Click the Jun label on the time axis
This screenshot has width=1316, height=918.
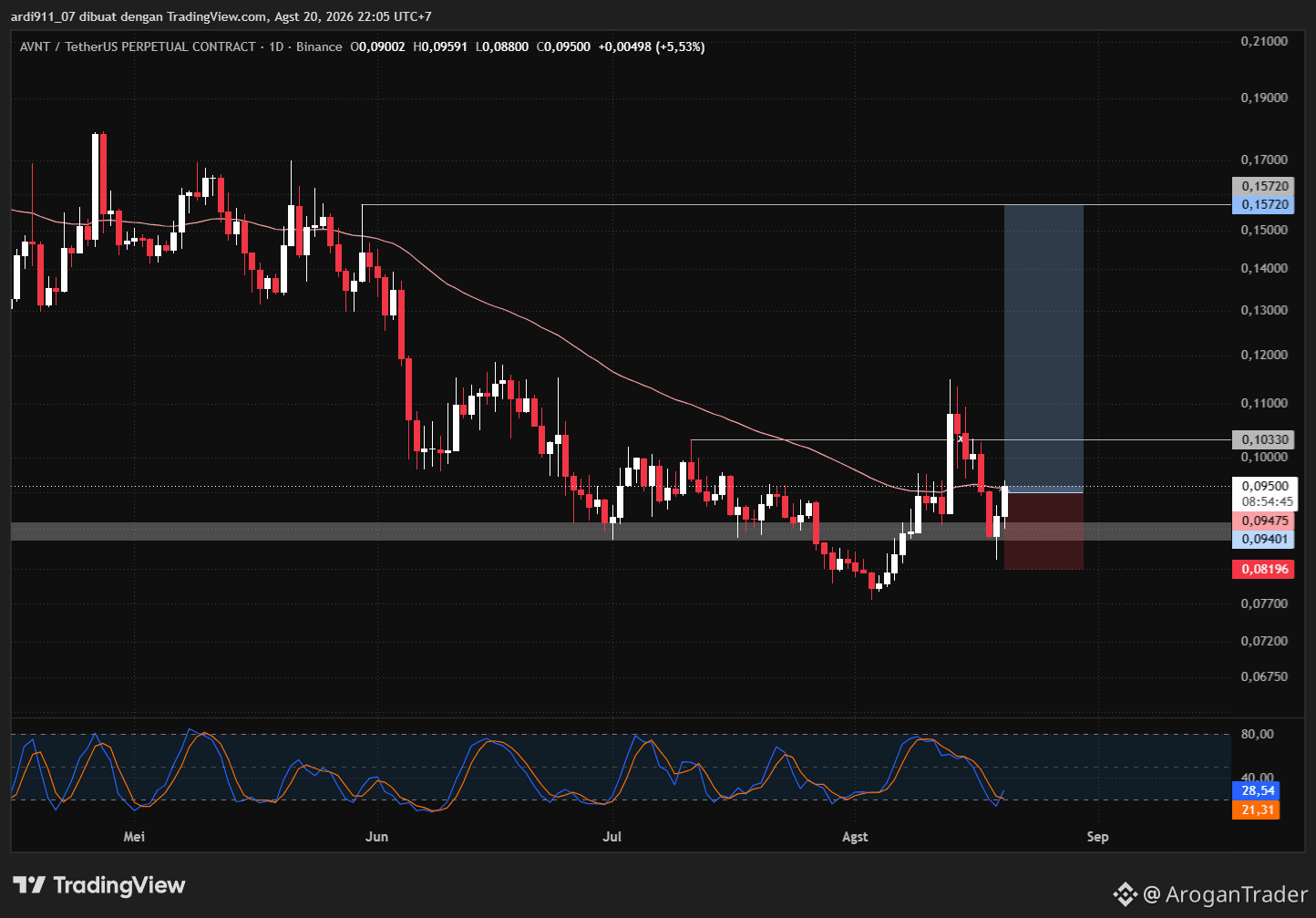point(376,836)
